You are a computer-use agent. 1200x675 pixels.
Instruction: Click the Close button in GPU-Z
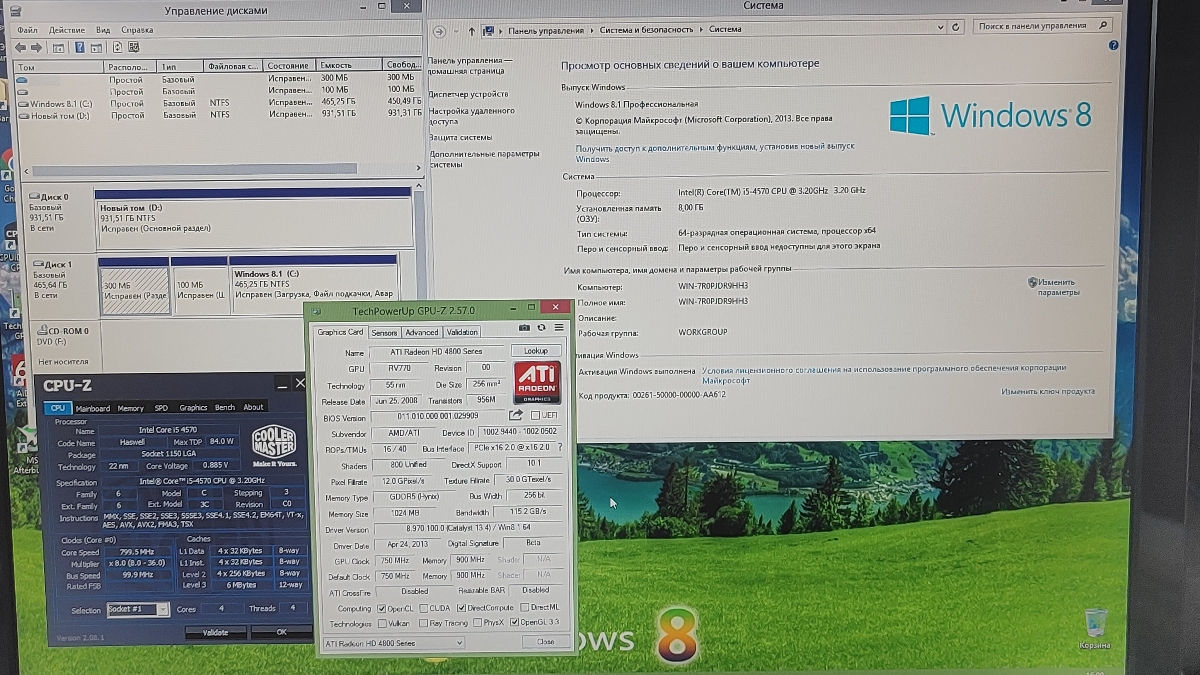tap(545, 642)
